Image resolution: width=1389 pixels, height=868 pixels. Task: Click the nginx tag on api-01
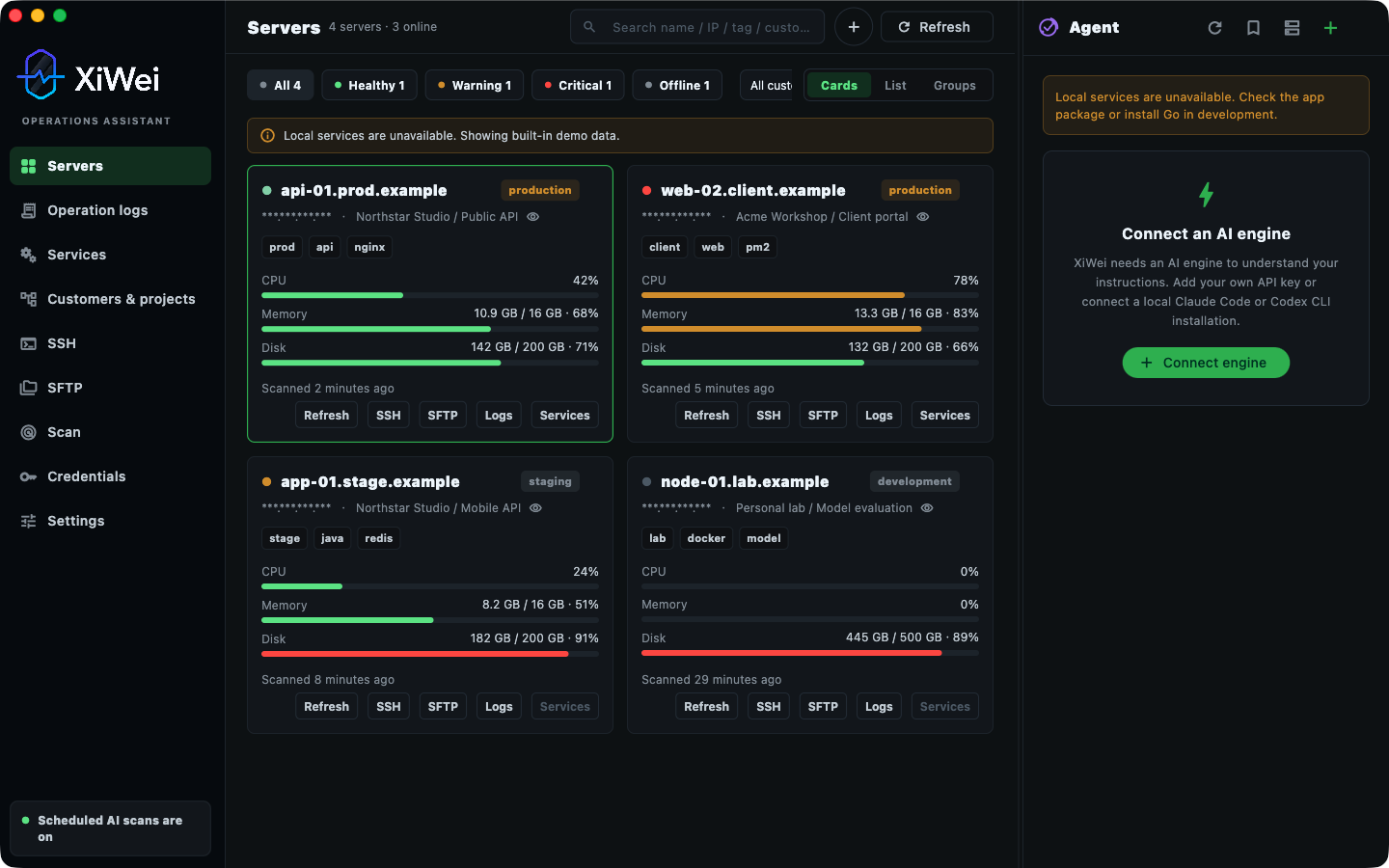click(x=369, y=247)
